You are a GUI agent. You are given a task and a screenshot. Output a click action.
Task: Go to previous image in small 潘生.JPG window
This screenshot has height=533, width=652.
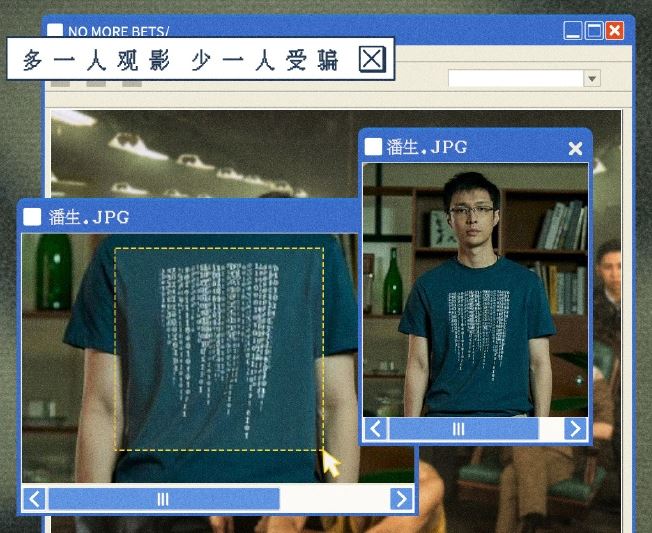pyautogui.click(x=375, y=429)
